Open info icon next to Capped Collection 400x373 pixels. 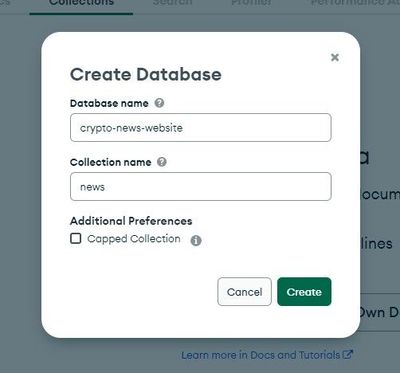click(196, 240)
